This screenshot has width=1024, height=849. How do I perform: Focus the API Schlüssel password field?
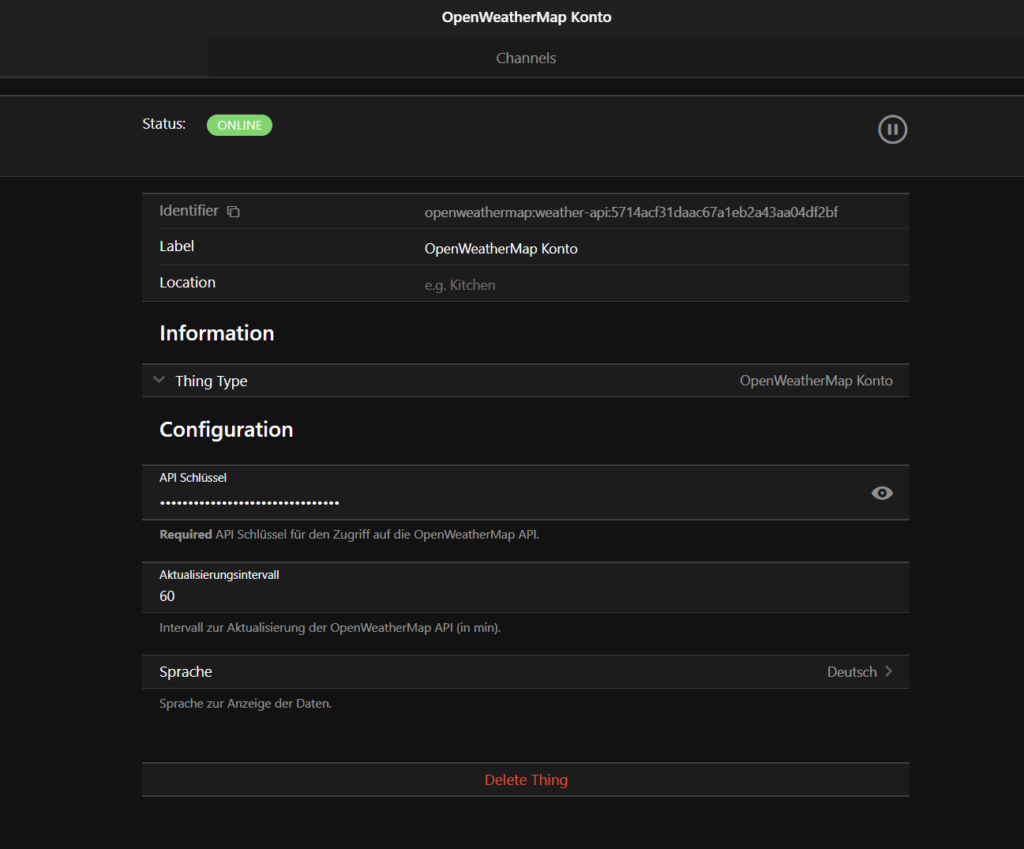click(511, 502)
